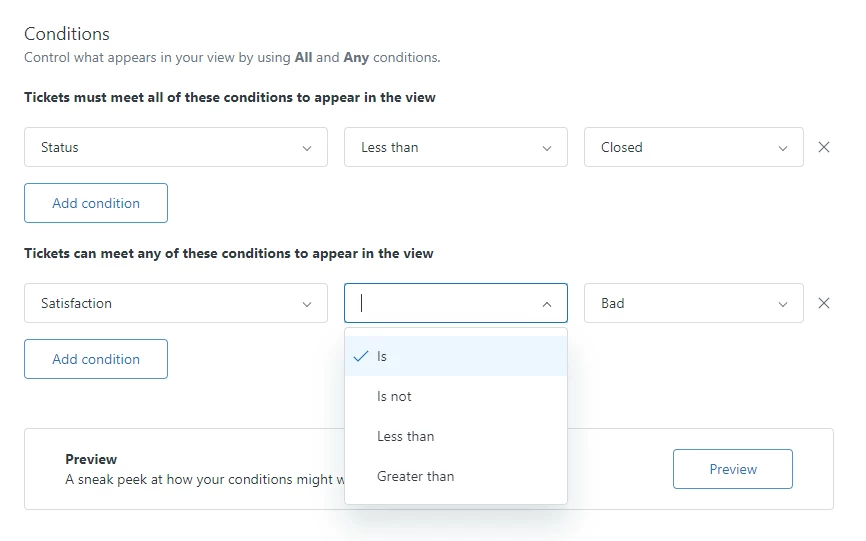Remove the Status condition row

click(x=824, y=147)
